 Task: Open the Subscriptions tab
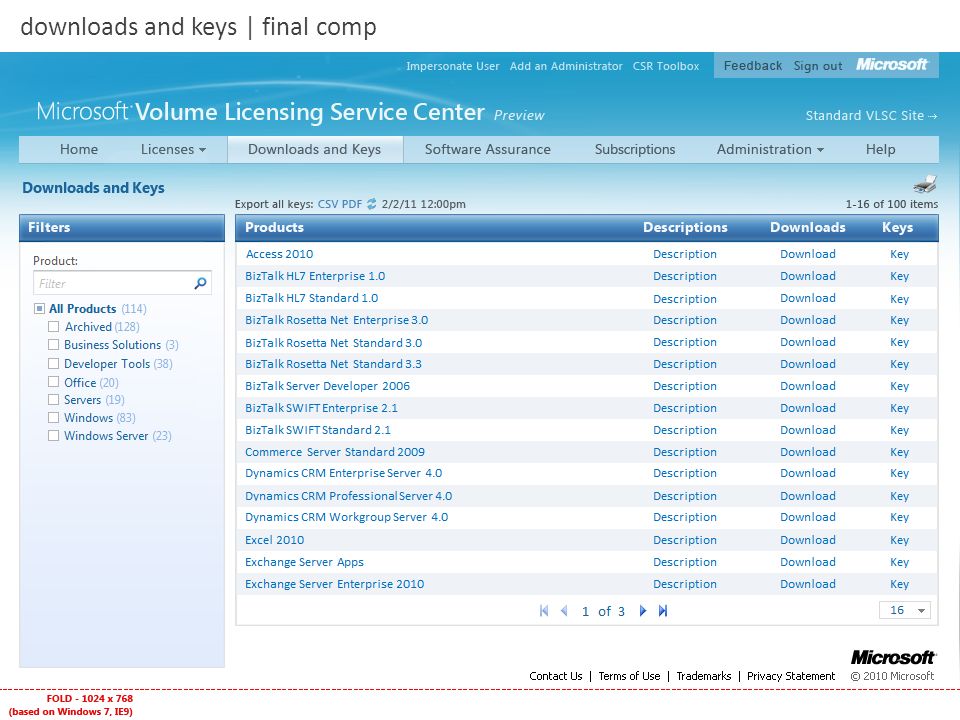(x=635, y=149)
